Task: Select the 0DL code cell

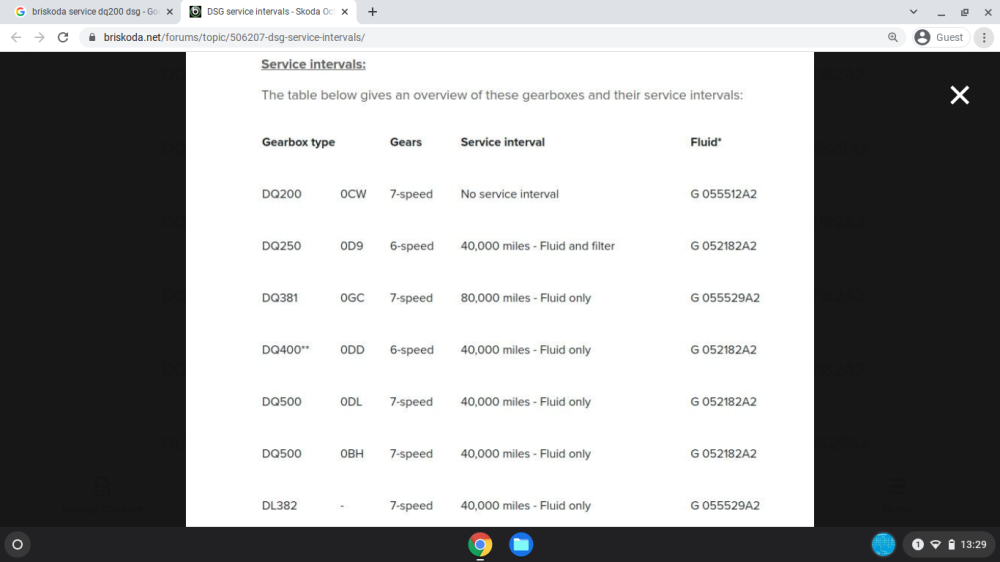Action: [x=351, y=402]
